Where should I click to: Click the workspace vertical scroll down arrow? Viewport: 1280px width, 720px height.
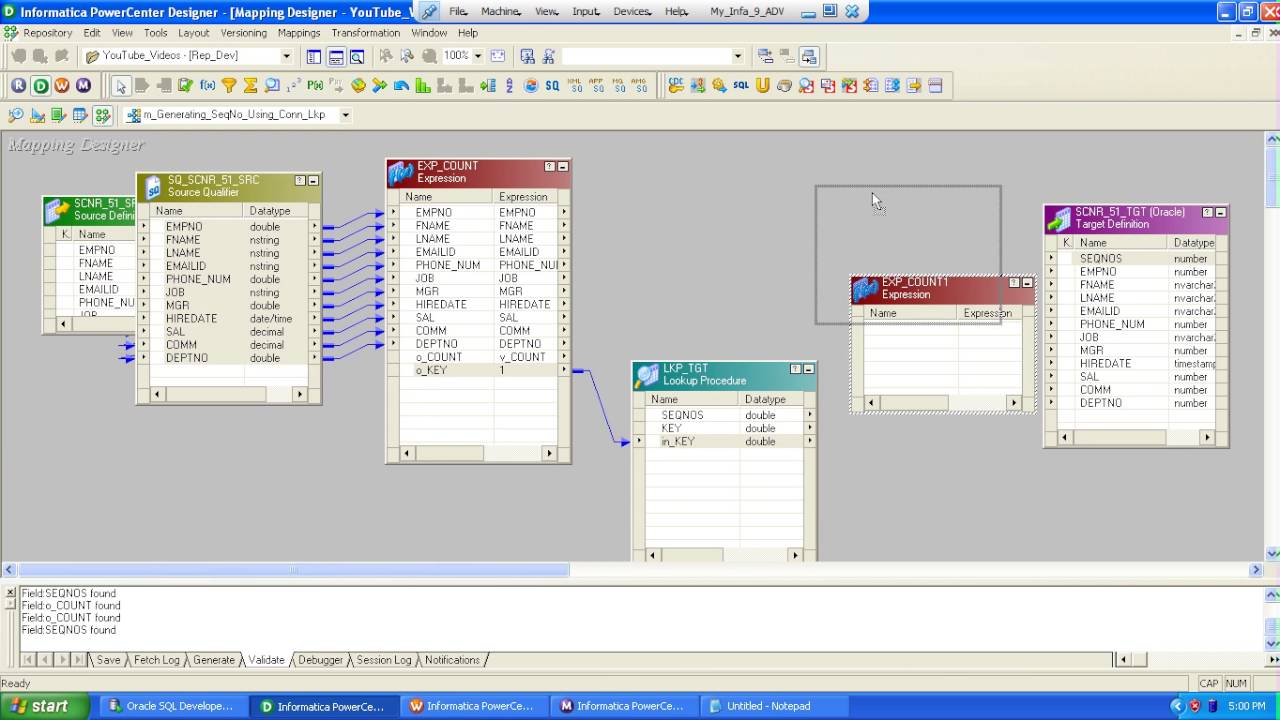pos(1273,553)
